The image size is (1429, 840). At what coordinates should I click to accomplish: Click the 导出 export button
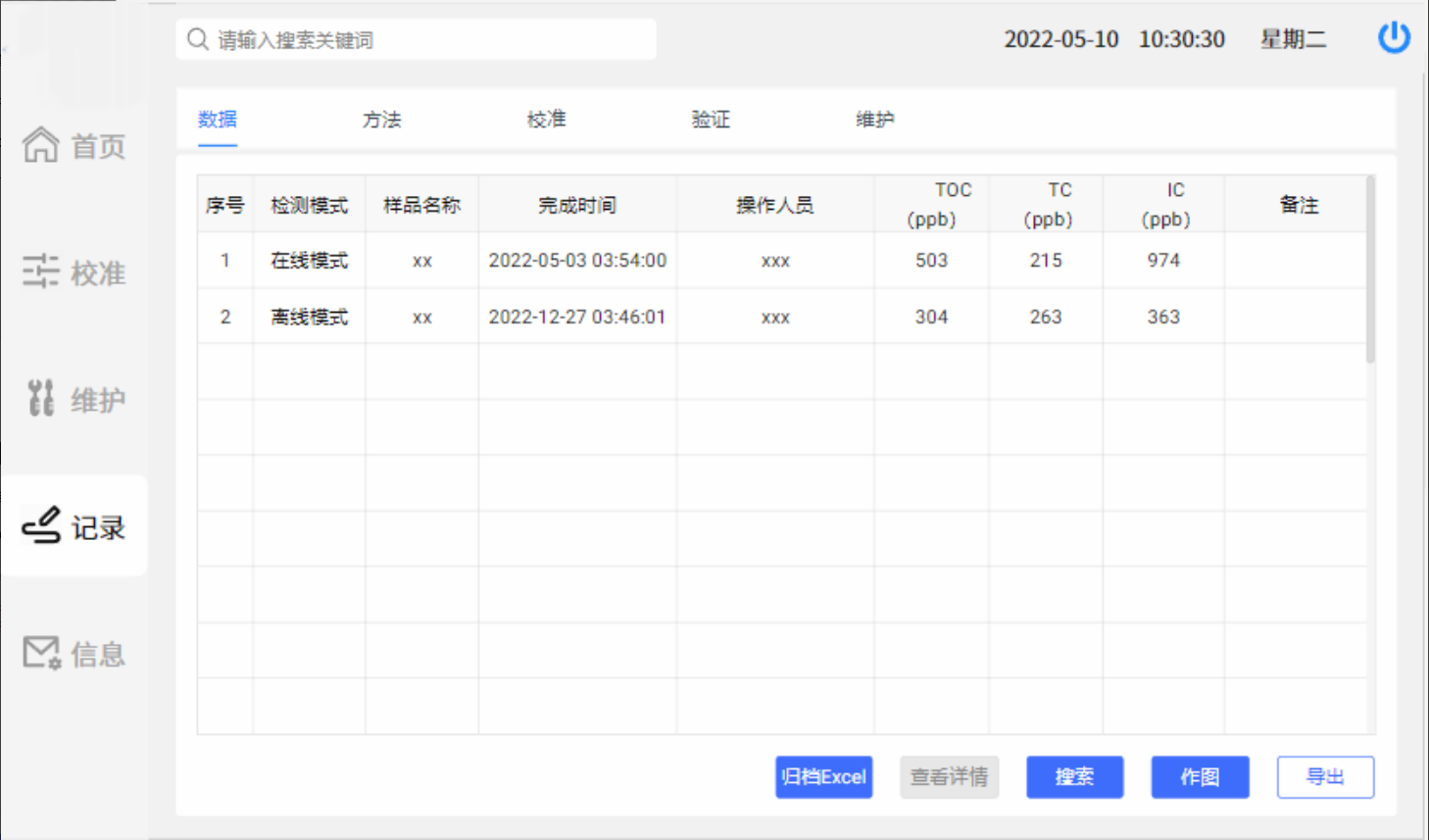tap(1325, 777)
